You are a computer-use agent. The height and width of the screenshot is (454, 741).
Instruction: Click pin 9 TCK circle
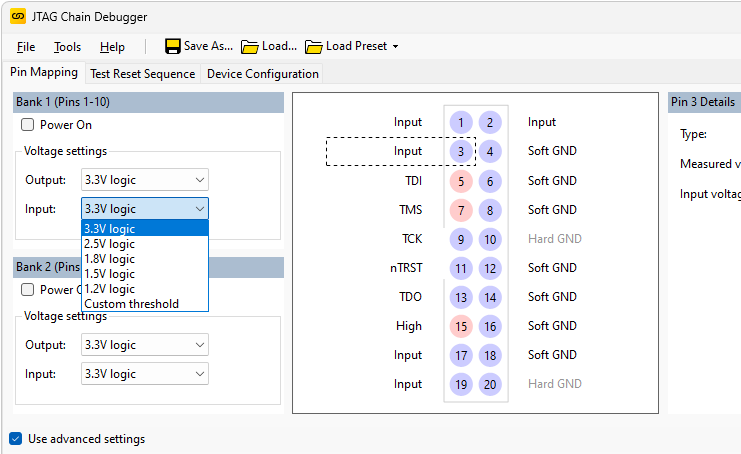[460, 239]
